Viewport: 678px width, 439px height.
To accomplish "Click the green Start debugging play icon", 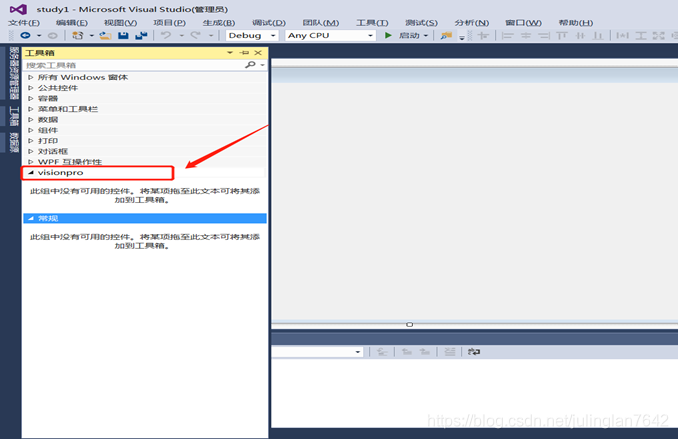I will pyautogui.click(x=388, y=35).
